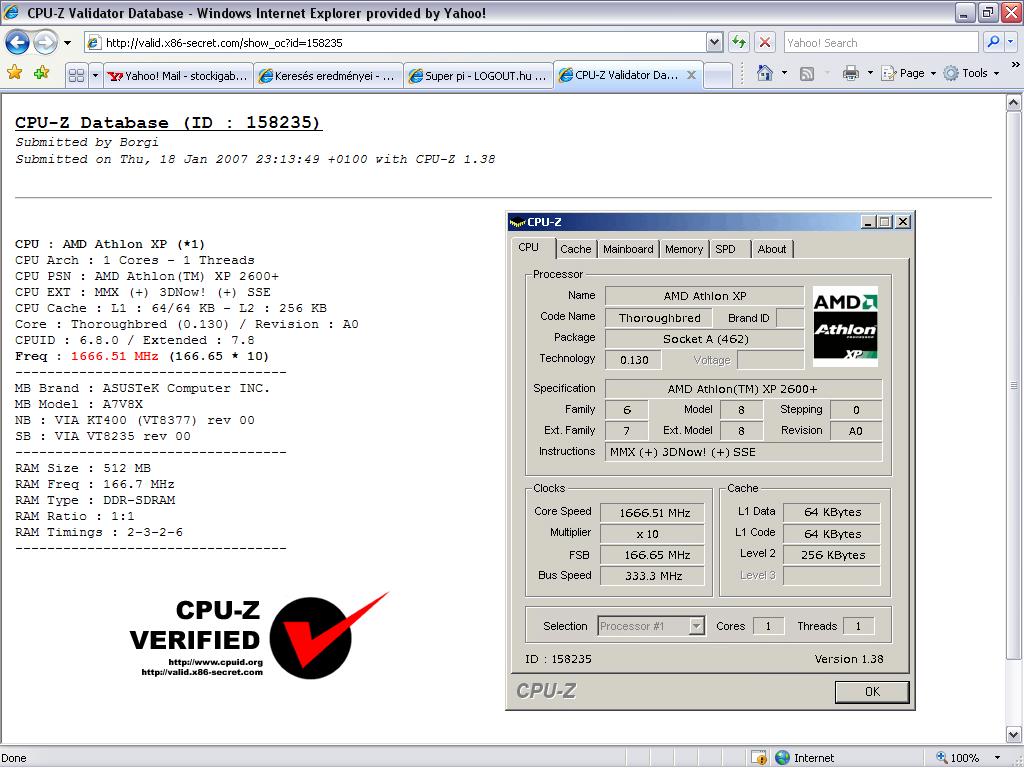This screenshot has width=1024, height=768.
Task: Switch to the Yahoo! Mail tab
Action: pos(178,76)
